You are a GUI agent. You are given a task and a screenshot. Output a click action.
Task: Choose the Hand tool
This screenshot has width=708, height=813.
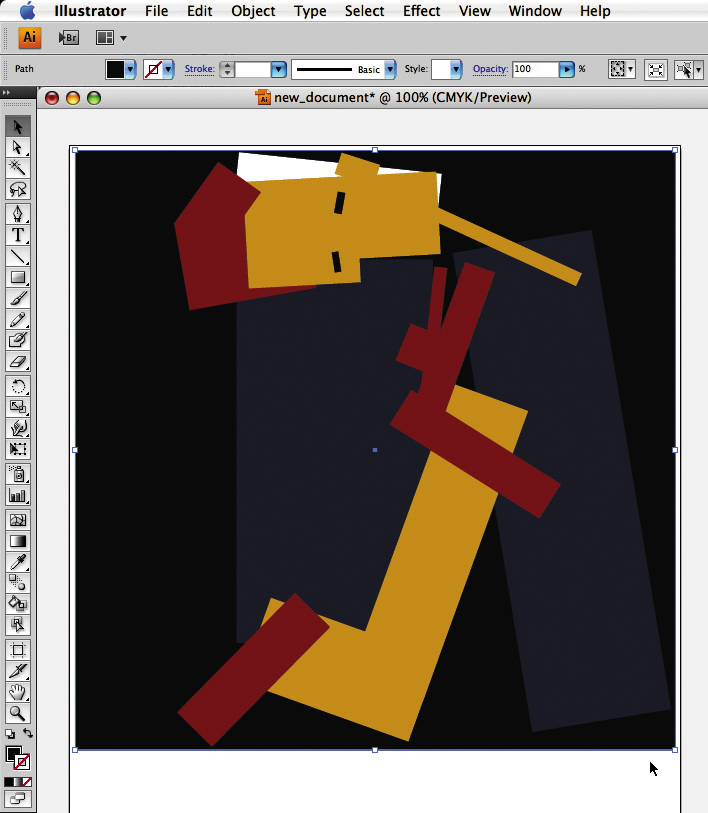pyautogui.click(x=17, y=692)
